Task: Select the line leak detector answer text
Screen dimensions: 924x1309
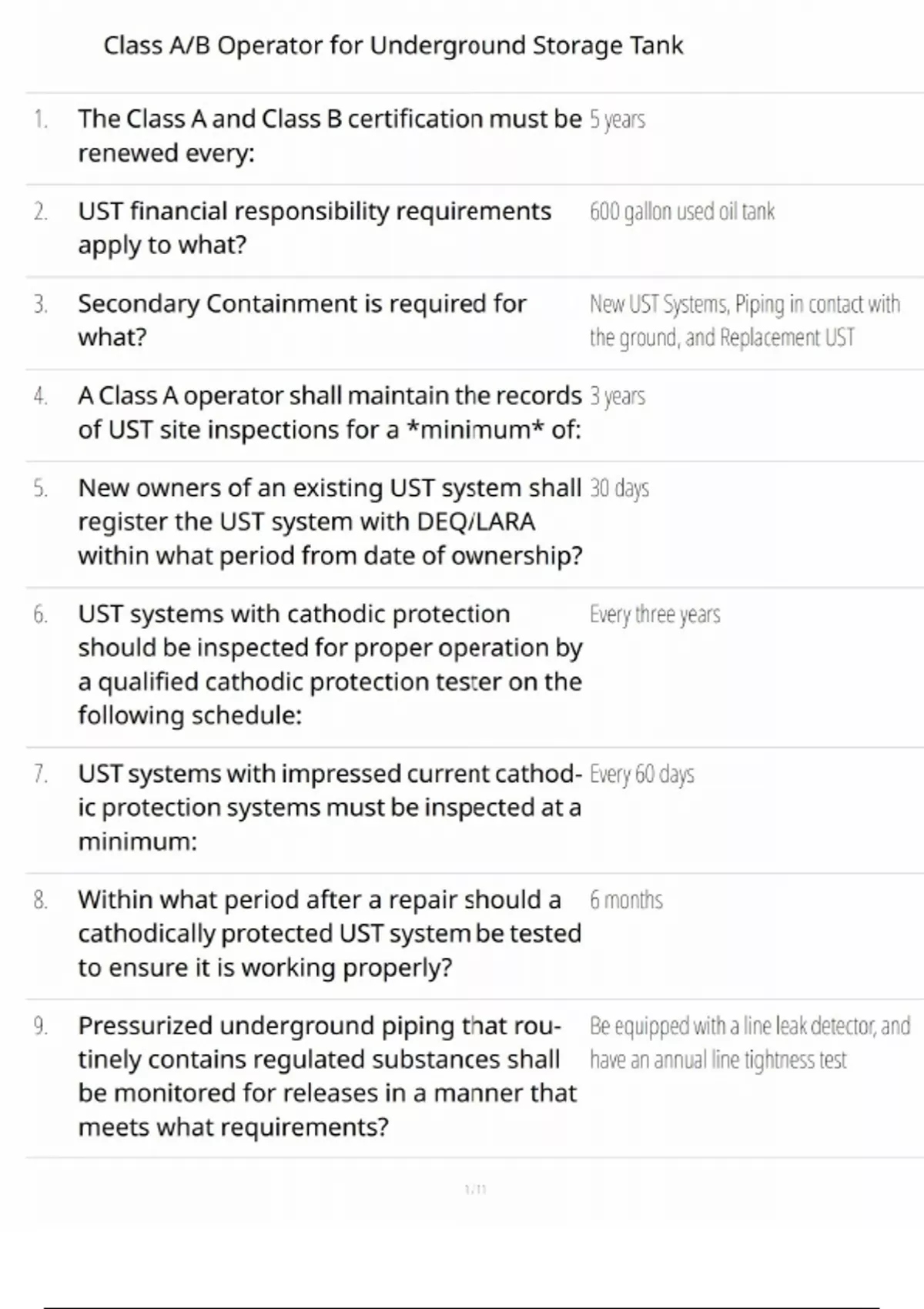Action: pos(749,1043)
